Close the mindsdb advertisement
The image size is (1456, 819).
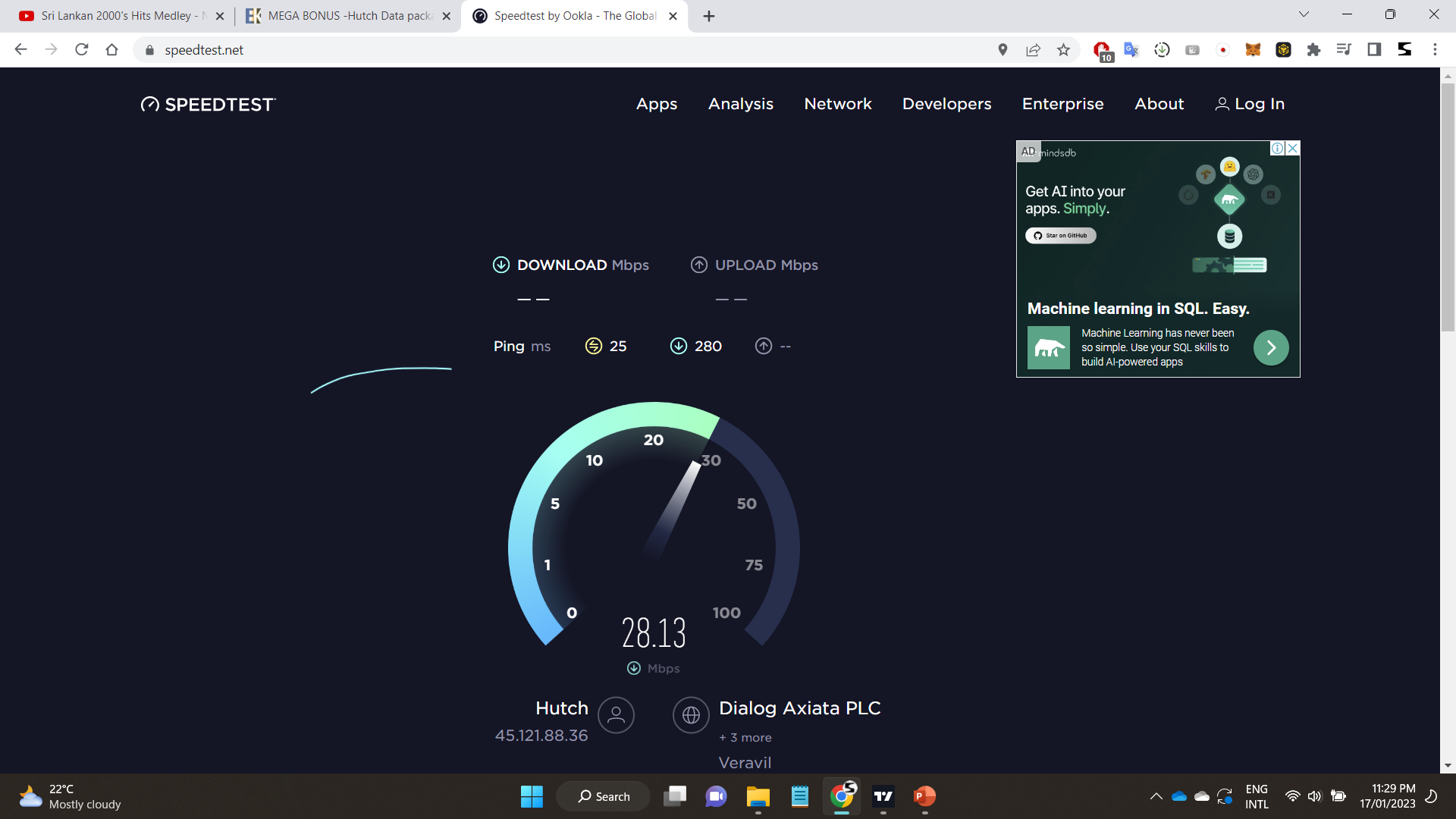click(1293, 148)
